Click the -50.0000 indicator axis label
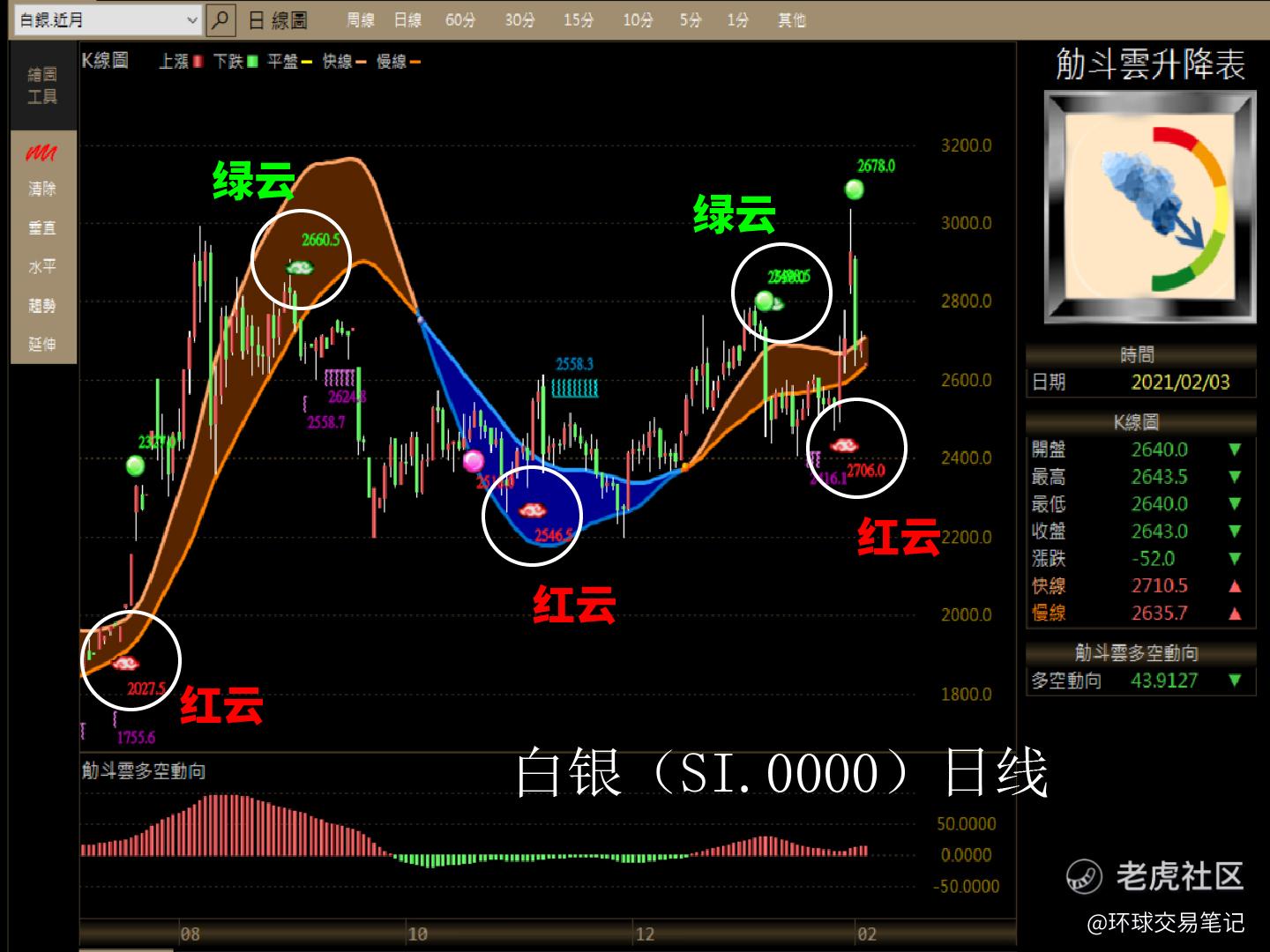Image resolution: width=1270 pixels, height=952 pixels. [x=967, y=886]
